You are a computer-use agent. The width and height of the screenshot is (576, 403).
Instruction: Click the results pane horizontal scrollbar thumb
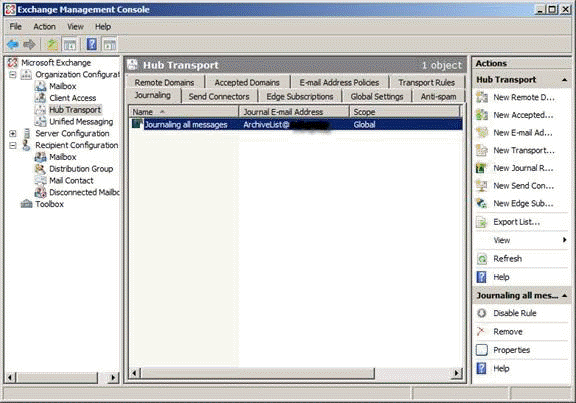(258, 373)
